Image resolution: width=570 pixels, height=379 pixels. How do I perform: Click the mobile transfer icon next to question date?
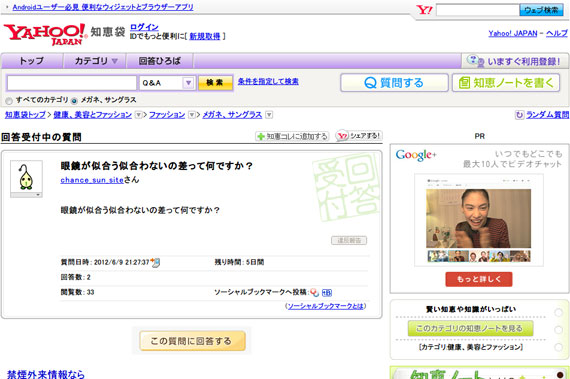click(156, 262)
